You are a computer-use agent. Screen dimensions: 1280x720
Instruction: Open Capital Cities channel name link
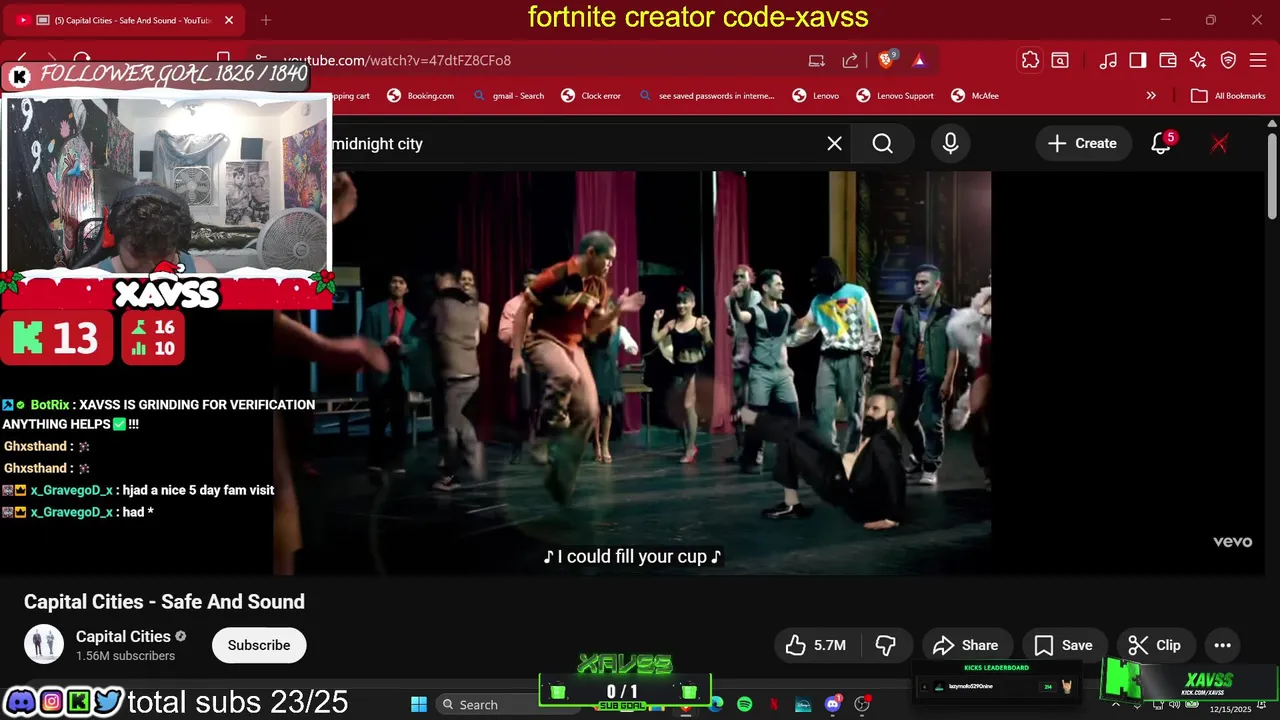[123, 637]
